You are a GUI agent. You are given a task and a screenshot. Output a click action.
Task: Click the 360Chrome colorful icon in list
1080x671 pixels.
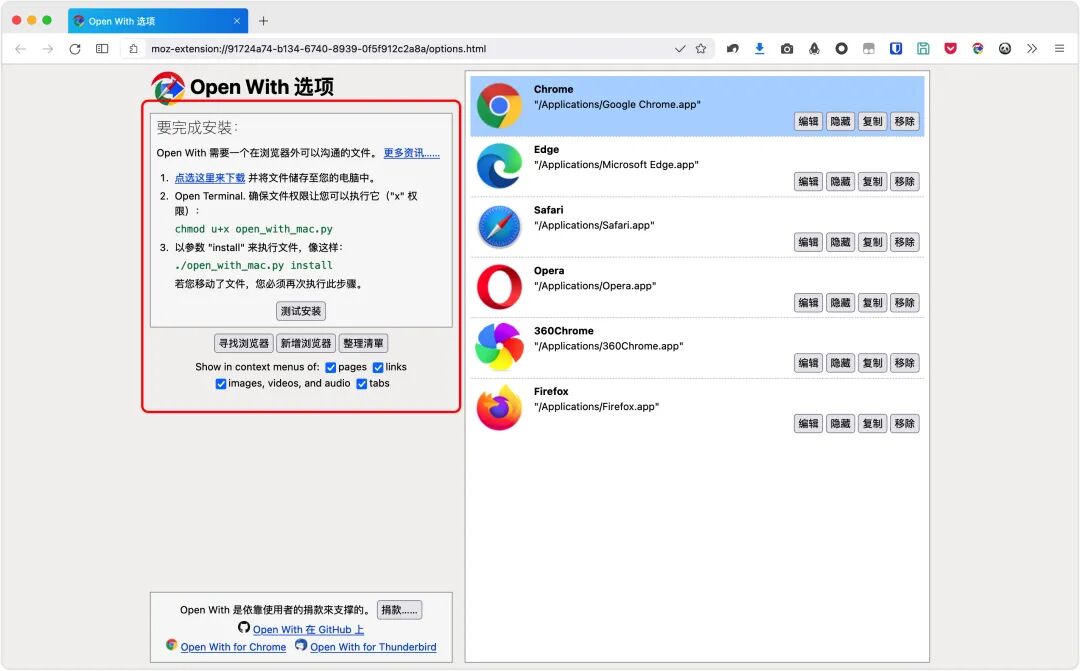[x=499, y=347]
